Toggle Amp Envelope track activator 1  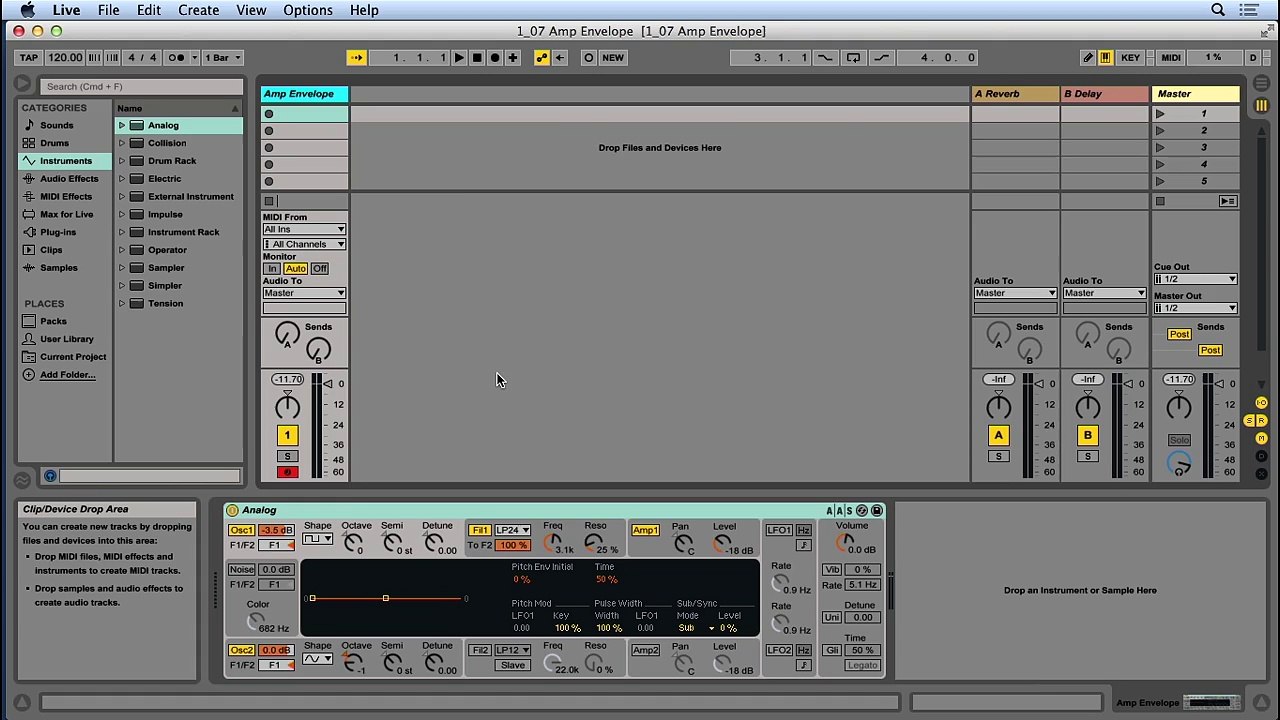point(287,435)
